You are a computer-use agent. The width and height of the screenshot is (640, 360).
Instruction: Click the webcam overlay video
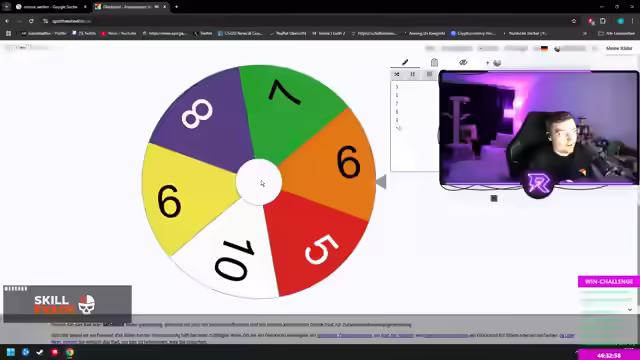pyautogui.click(x=539, y=129)
